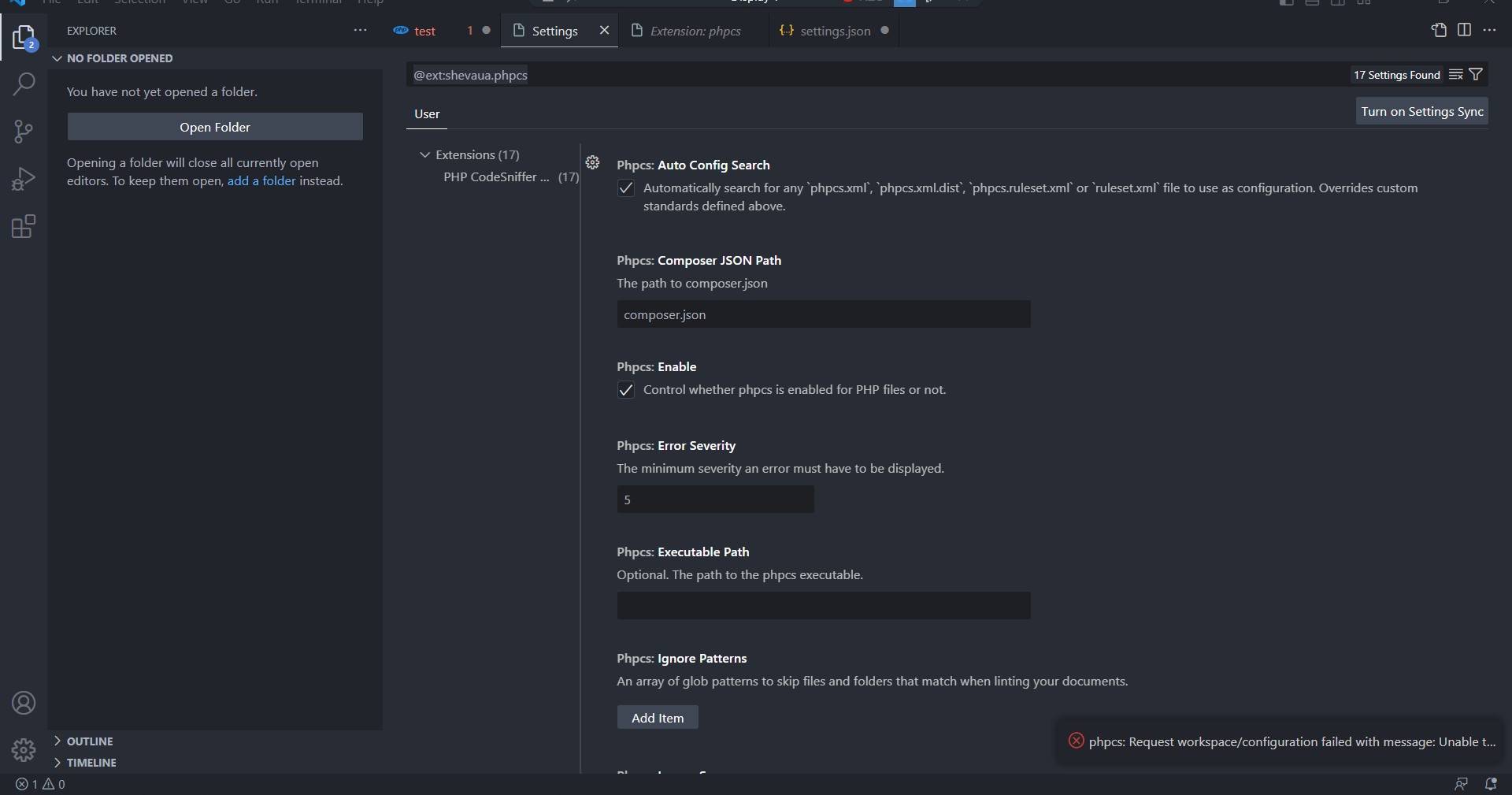Open the settings filter funnel menu
The width and height of the screenshot is (1512, 795).
(x=1477, y=75)
